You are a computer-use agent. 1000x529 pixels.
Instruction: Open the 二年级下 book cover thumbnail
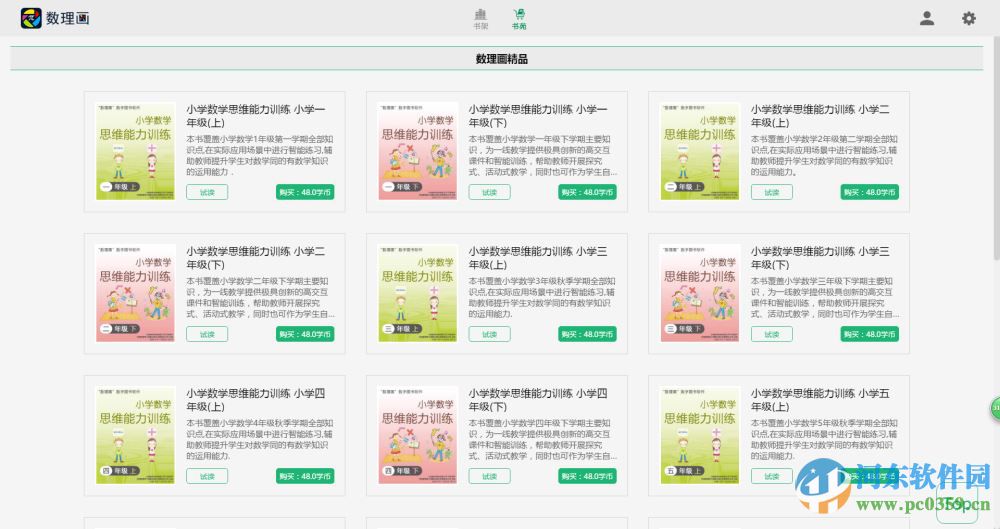click(x=135, y=294)
